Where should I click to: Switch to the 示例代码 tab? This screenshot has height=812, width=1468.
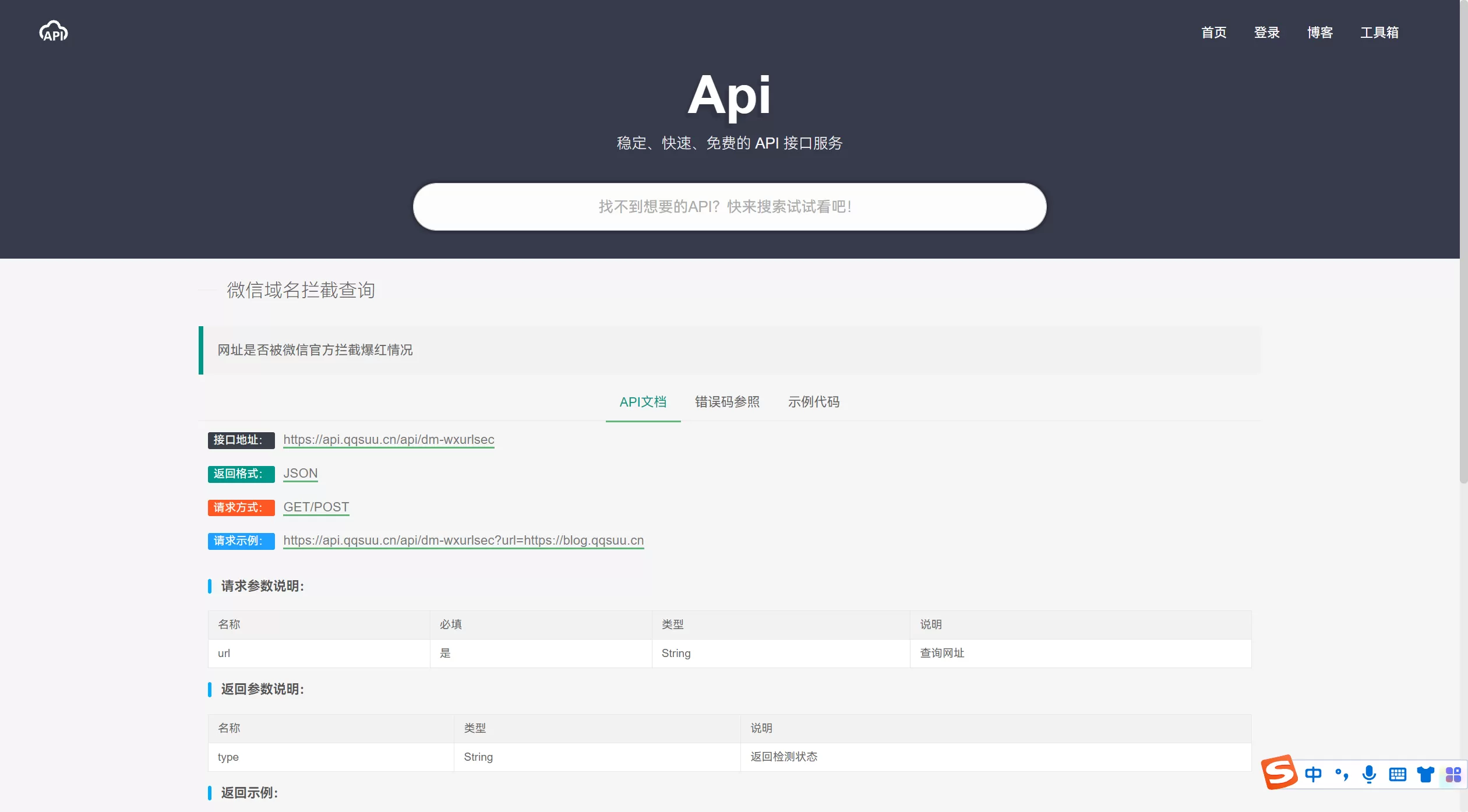(813, 402)
